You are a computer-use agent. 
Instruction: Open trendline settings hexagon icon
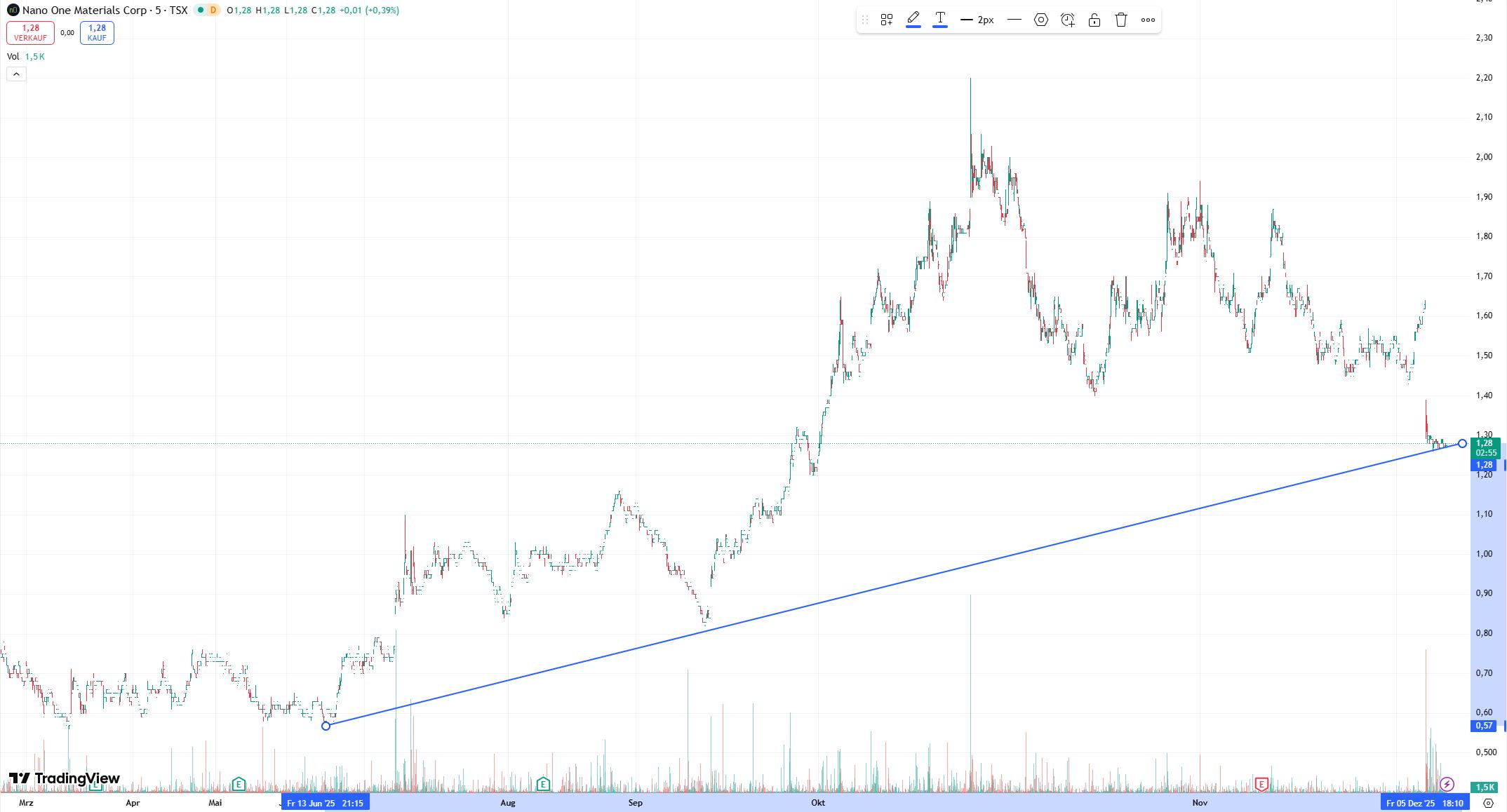point(1041,20)
